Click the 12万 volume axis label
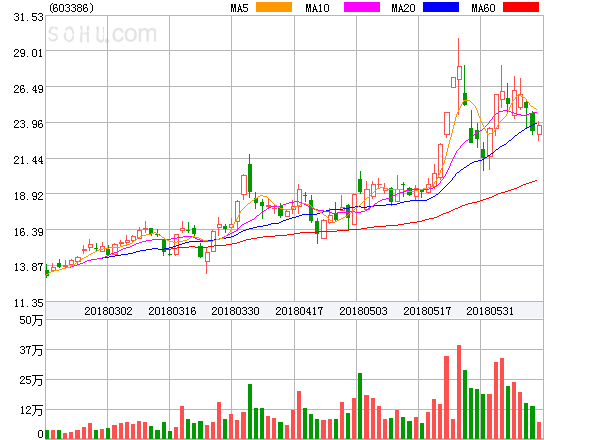 coord(31,411)
